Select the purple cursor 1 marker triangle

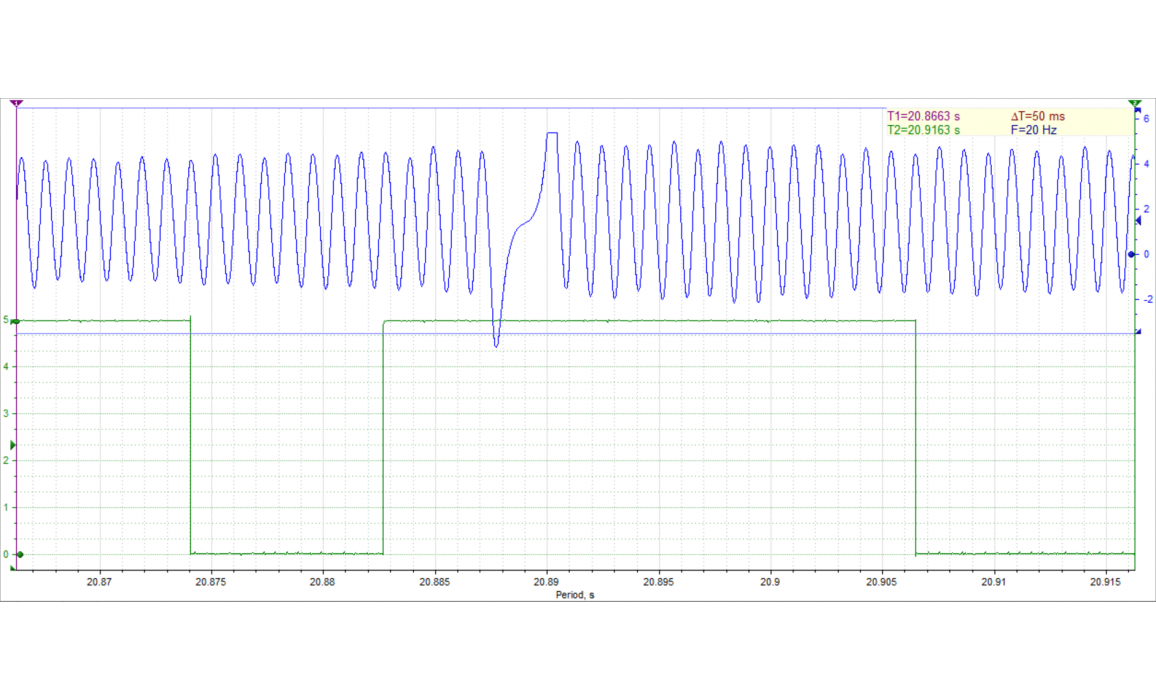[x=16, y=103]
